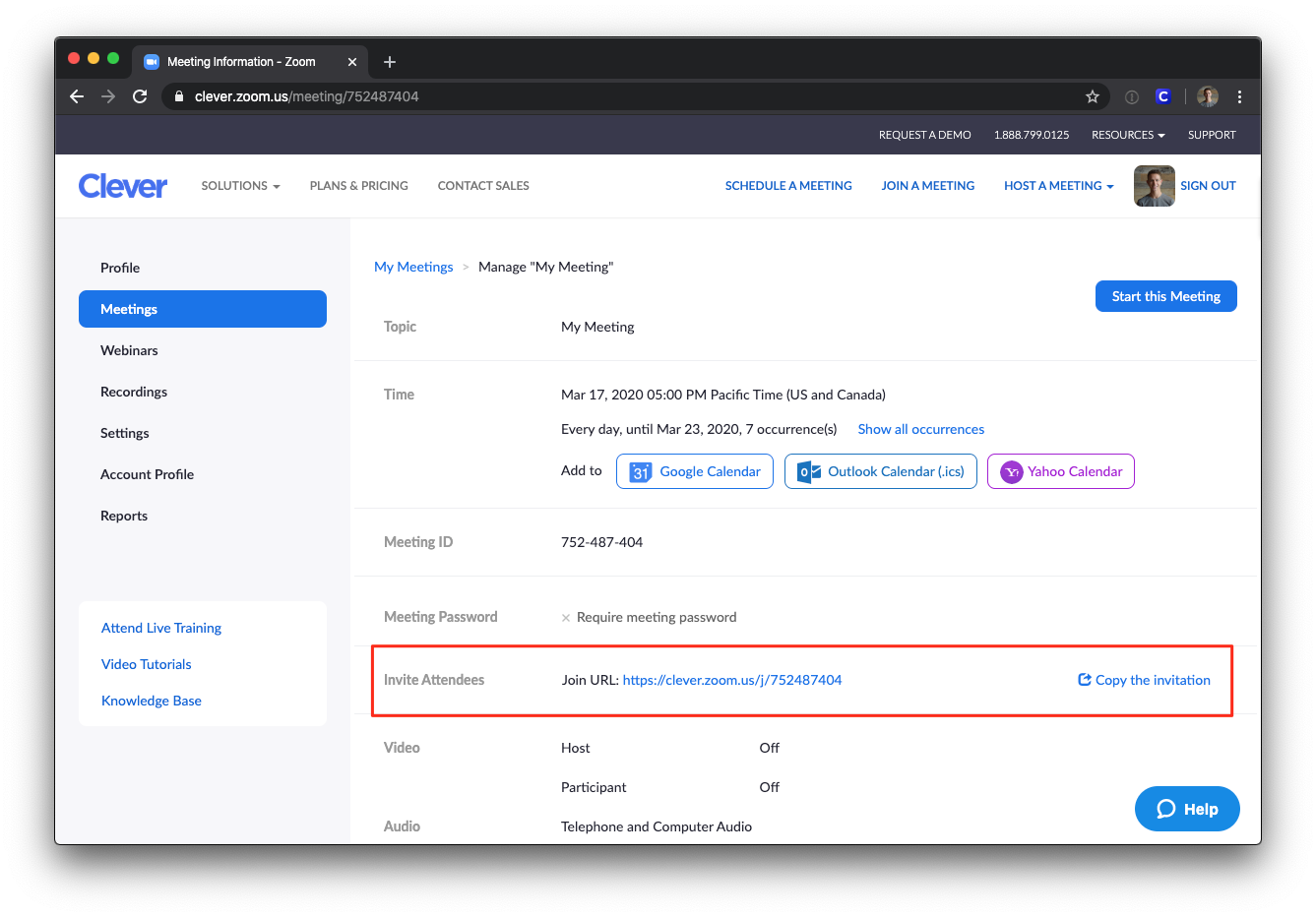Open the Host a Meeting dropdown
Viewport: 1316px width, 917px height.
coord(1058,186)
